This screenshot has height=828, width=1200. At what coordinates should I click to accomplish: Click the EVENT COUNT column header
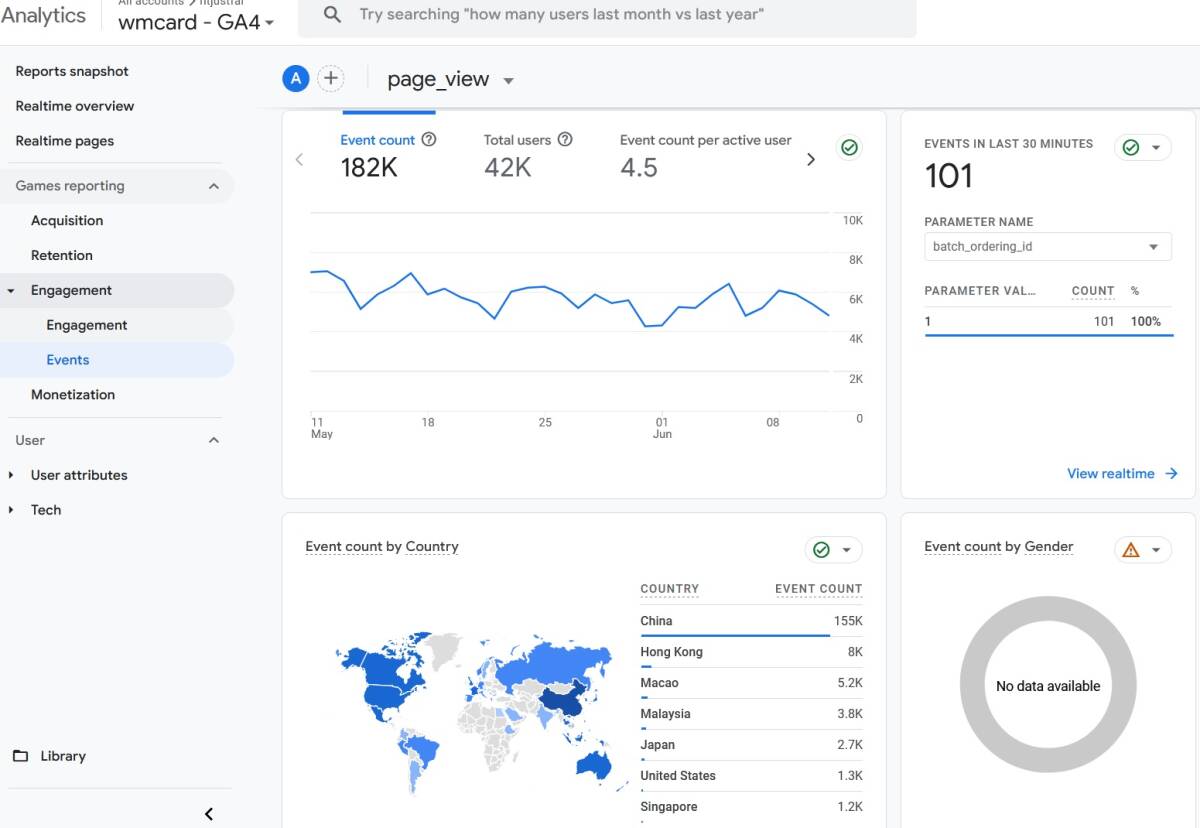point(818,589)
